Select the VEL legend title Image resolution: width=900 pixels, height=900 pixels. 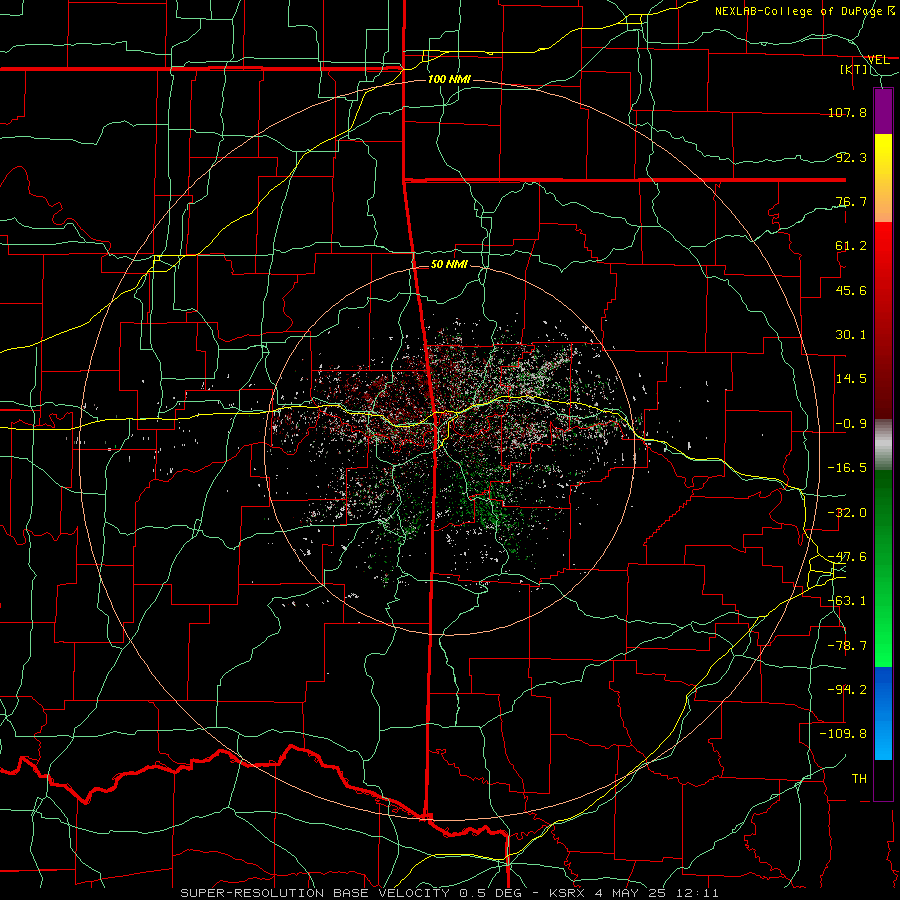pyautogui.click(x=878, y=59)
